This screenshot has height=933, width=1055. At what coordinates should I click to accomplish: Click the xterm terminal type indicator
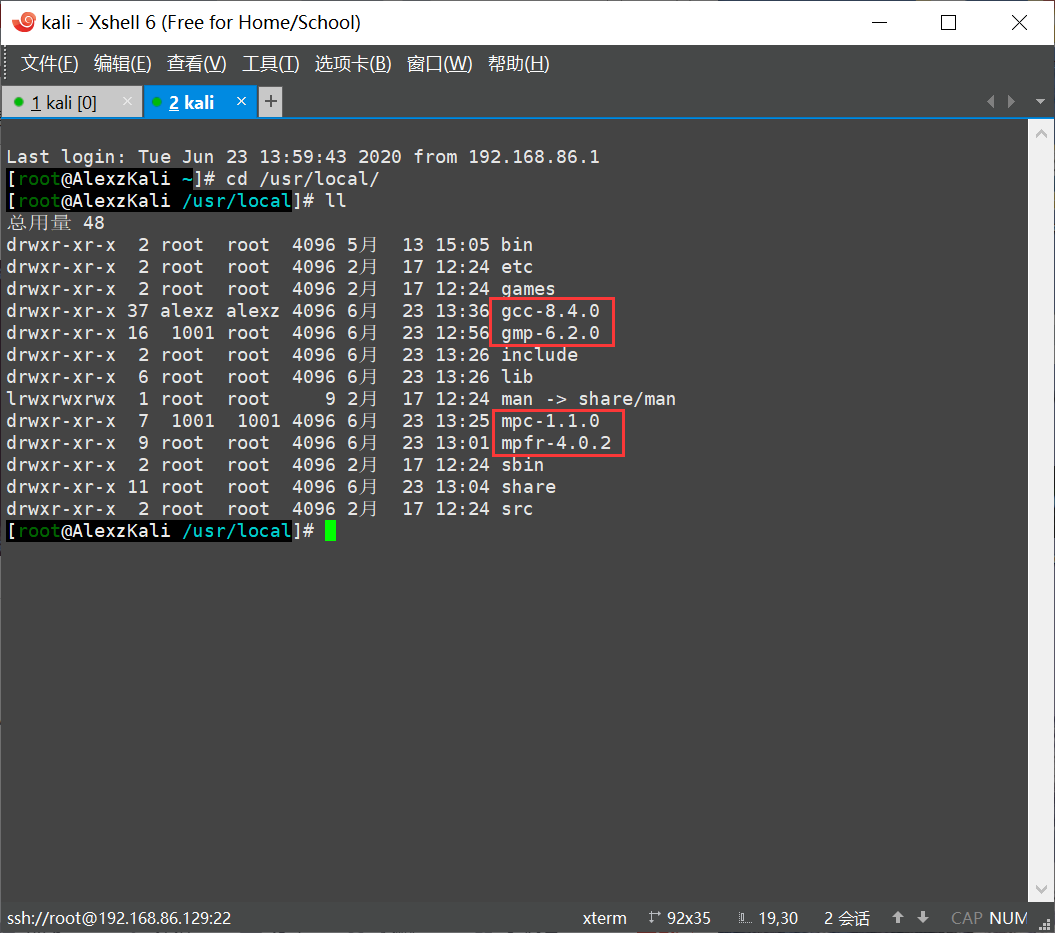604,918
